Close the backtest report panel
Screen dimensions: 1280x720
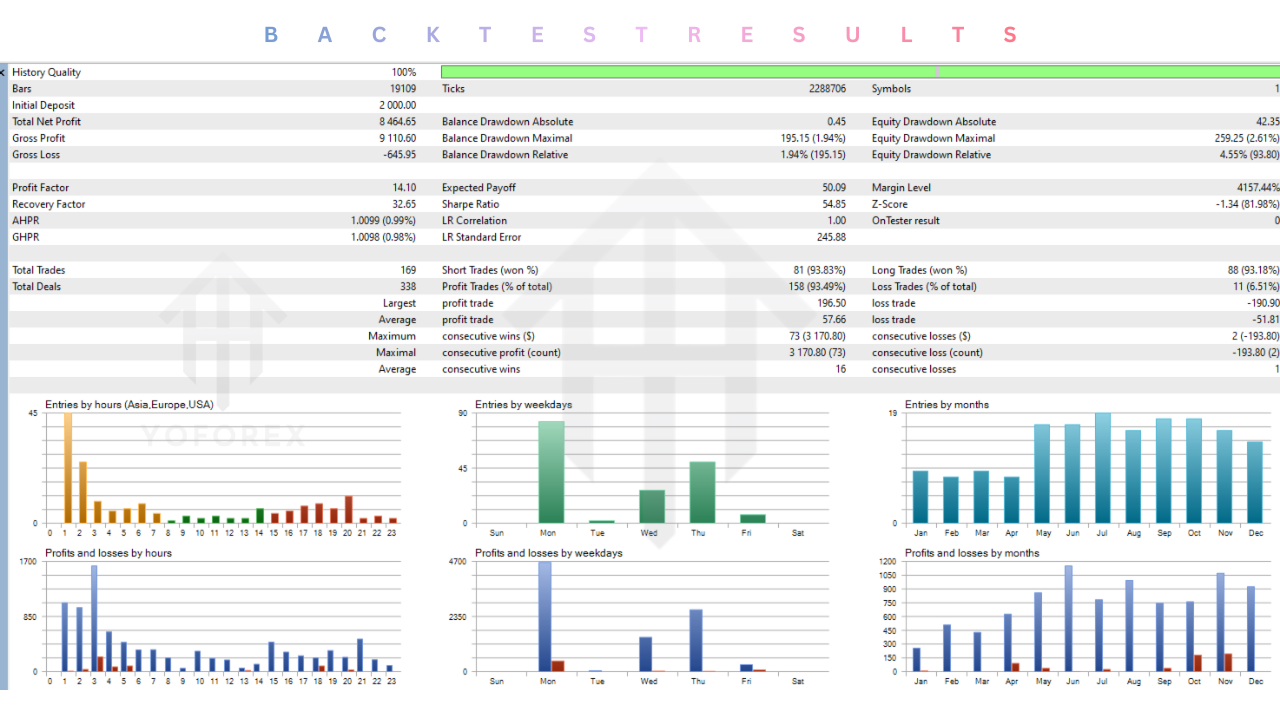pos(3,72)
